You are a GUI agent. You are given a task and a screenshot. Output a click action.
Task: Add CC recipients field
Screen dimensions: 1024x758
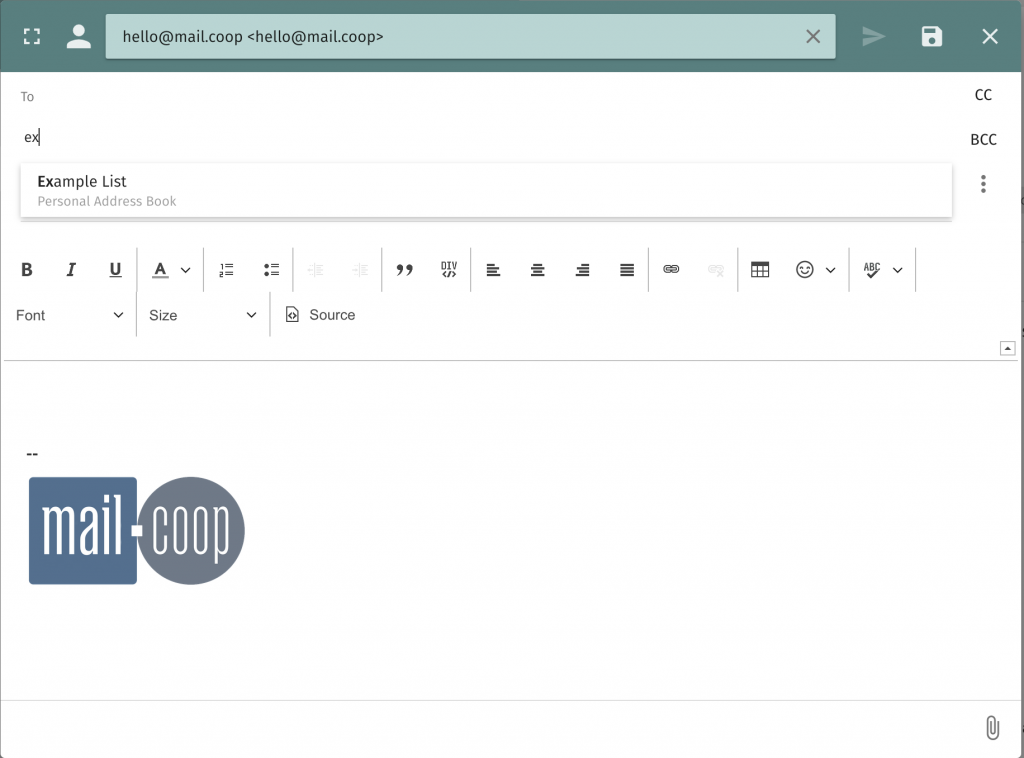coord(983,95)
